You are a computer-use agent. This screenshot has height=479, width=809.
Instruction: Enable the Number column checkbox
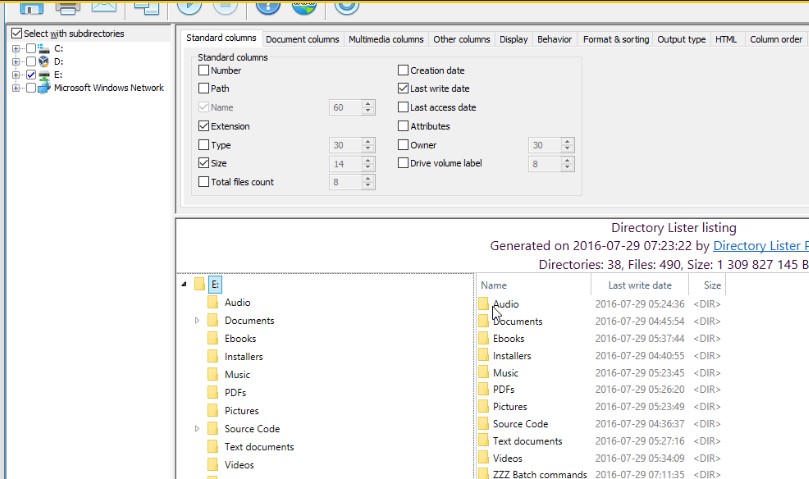click(203, 70)
